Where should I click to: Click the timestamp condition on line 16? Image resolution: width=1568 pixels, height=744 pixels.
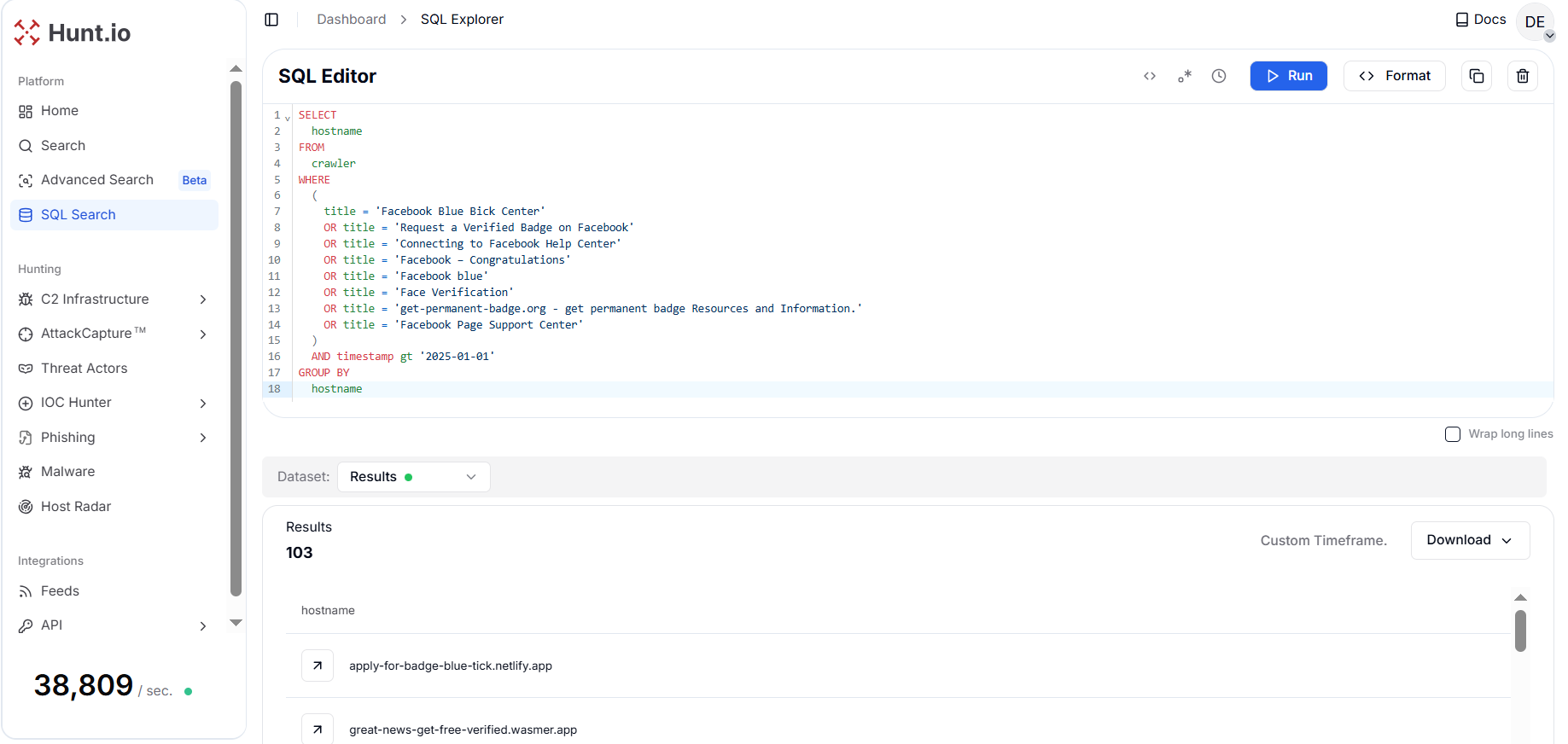point(403,357)
